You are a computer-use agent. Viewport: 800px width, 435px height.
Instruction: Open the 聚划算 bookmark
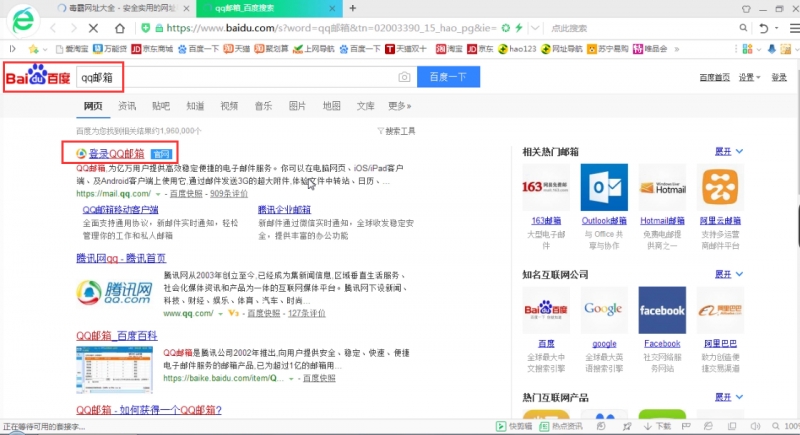pyautogui.click(x=271, y=49)
